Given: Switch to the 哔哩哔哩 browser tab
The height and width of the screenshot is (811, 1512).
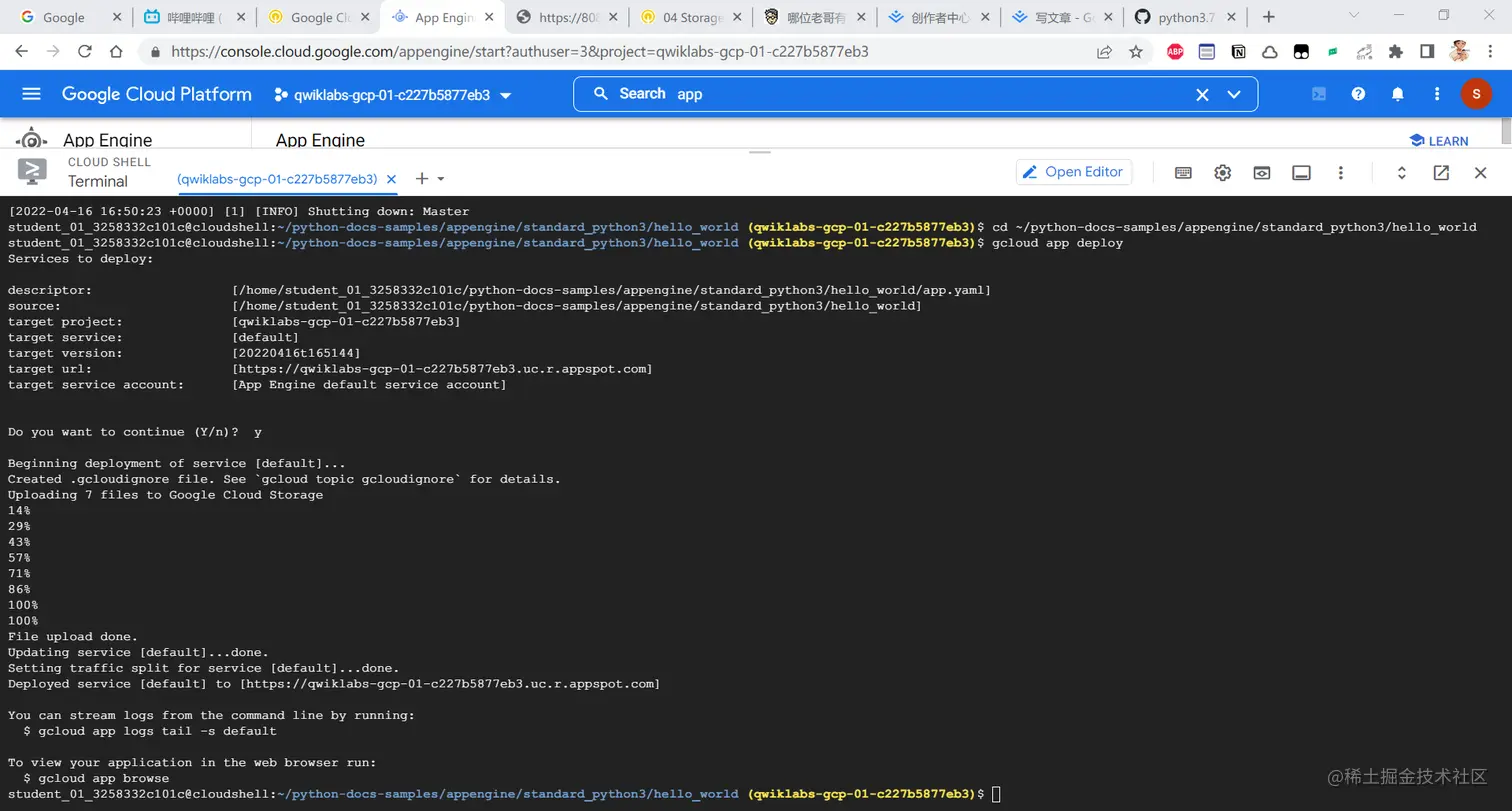Looking at the screenshot, I should point(194,17).
